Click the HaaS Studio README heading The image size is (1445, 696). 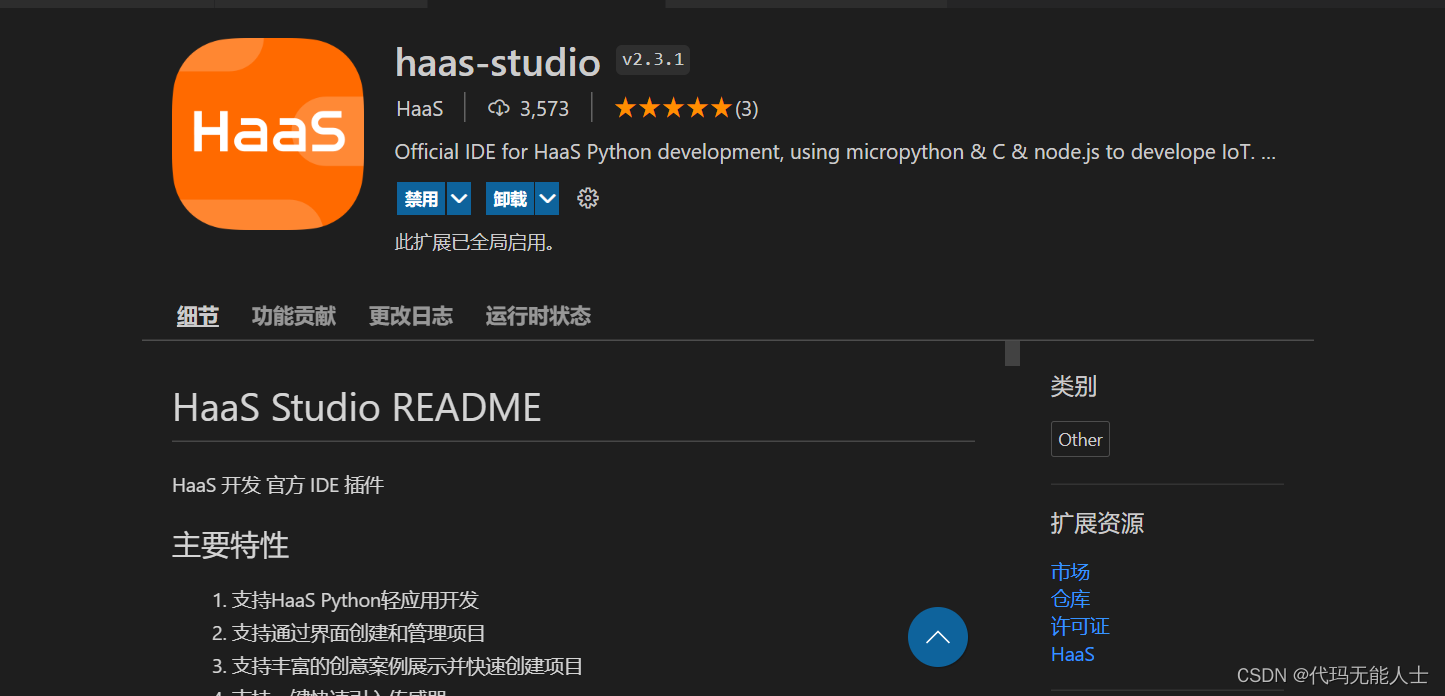coord(357,408)
